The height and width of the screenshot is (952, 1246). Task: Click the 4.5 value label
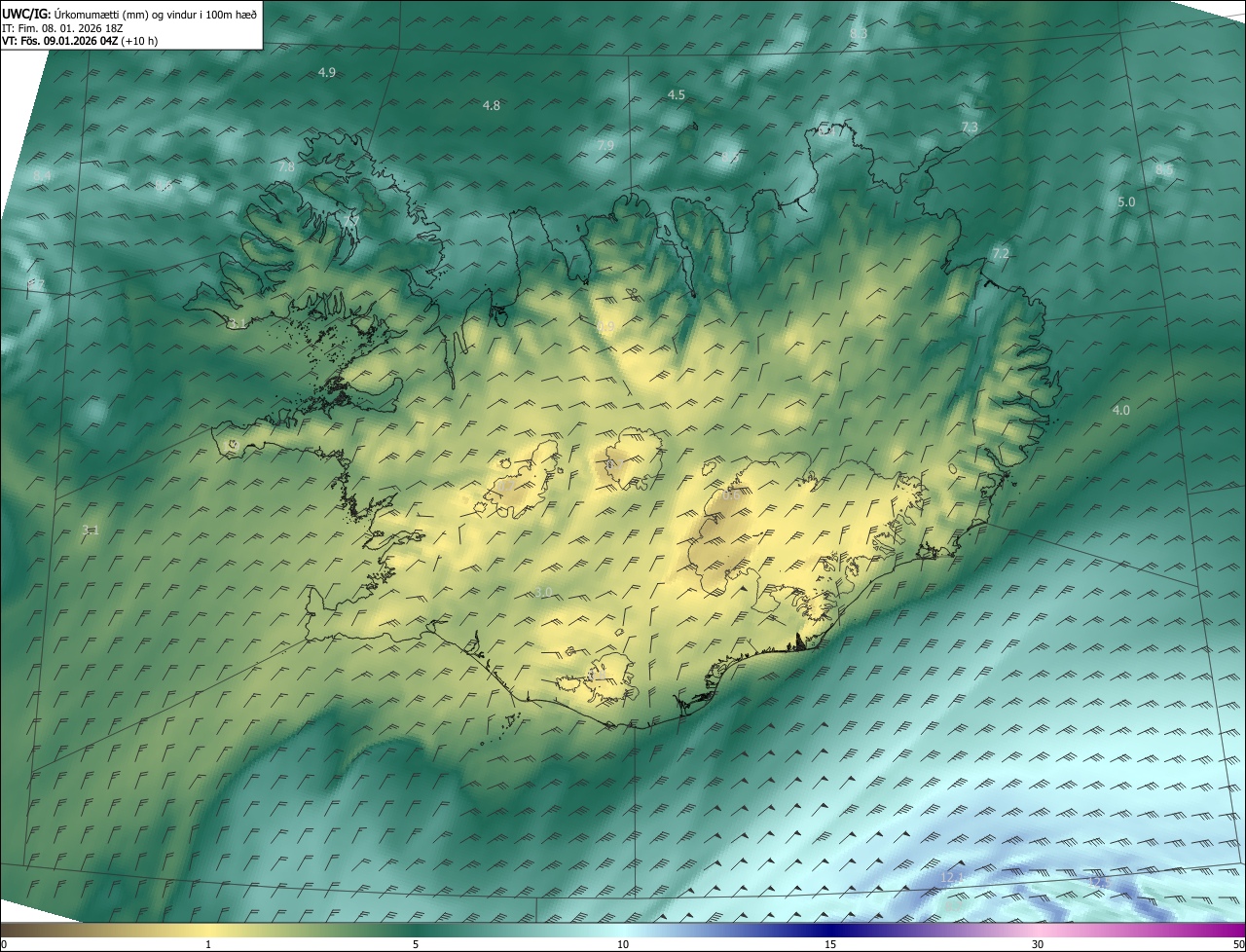pos(677,94)
